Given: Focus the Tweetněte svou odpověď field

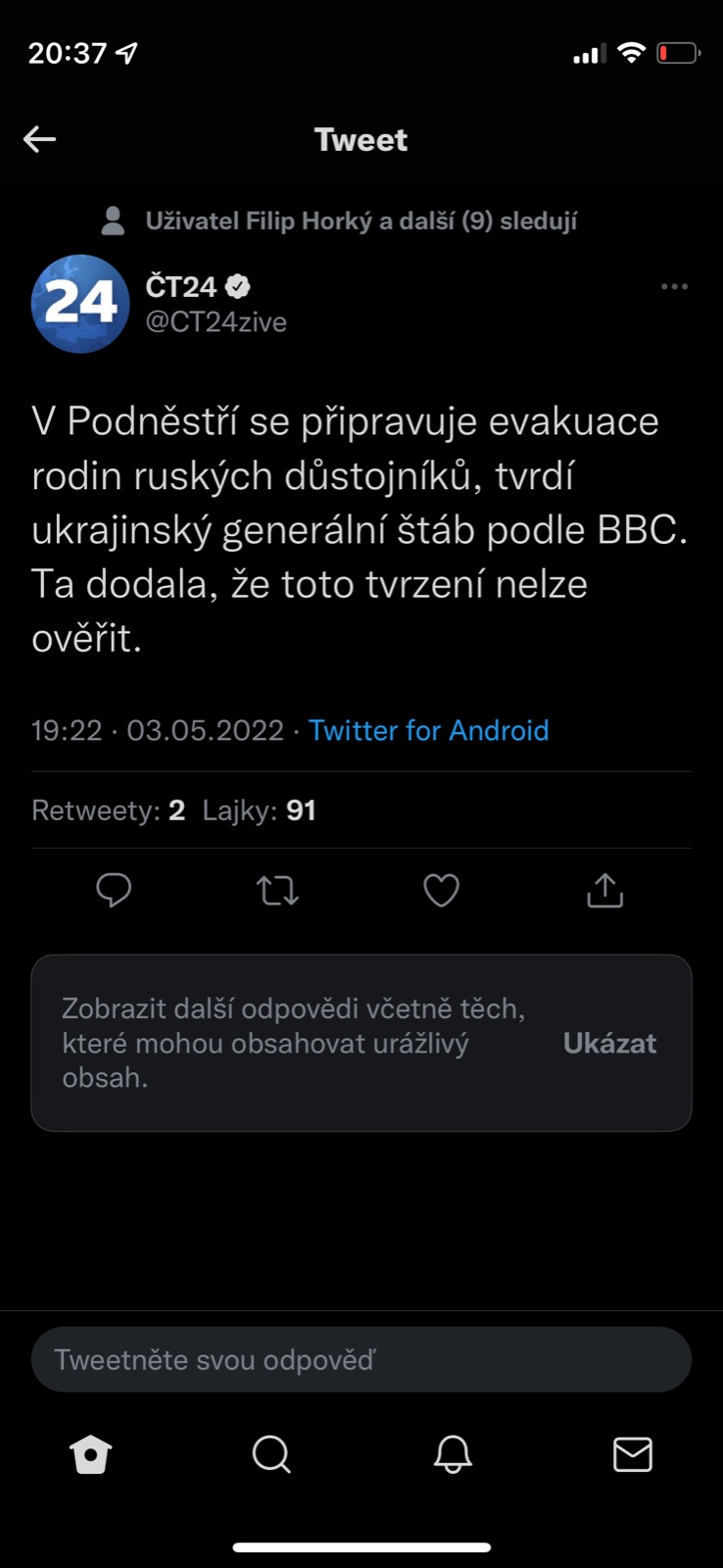Looking at the screenshot, I should 361,1359.
